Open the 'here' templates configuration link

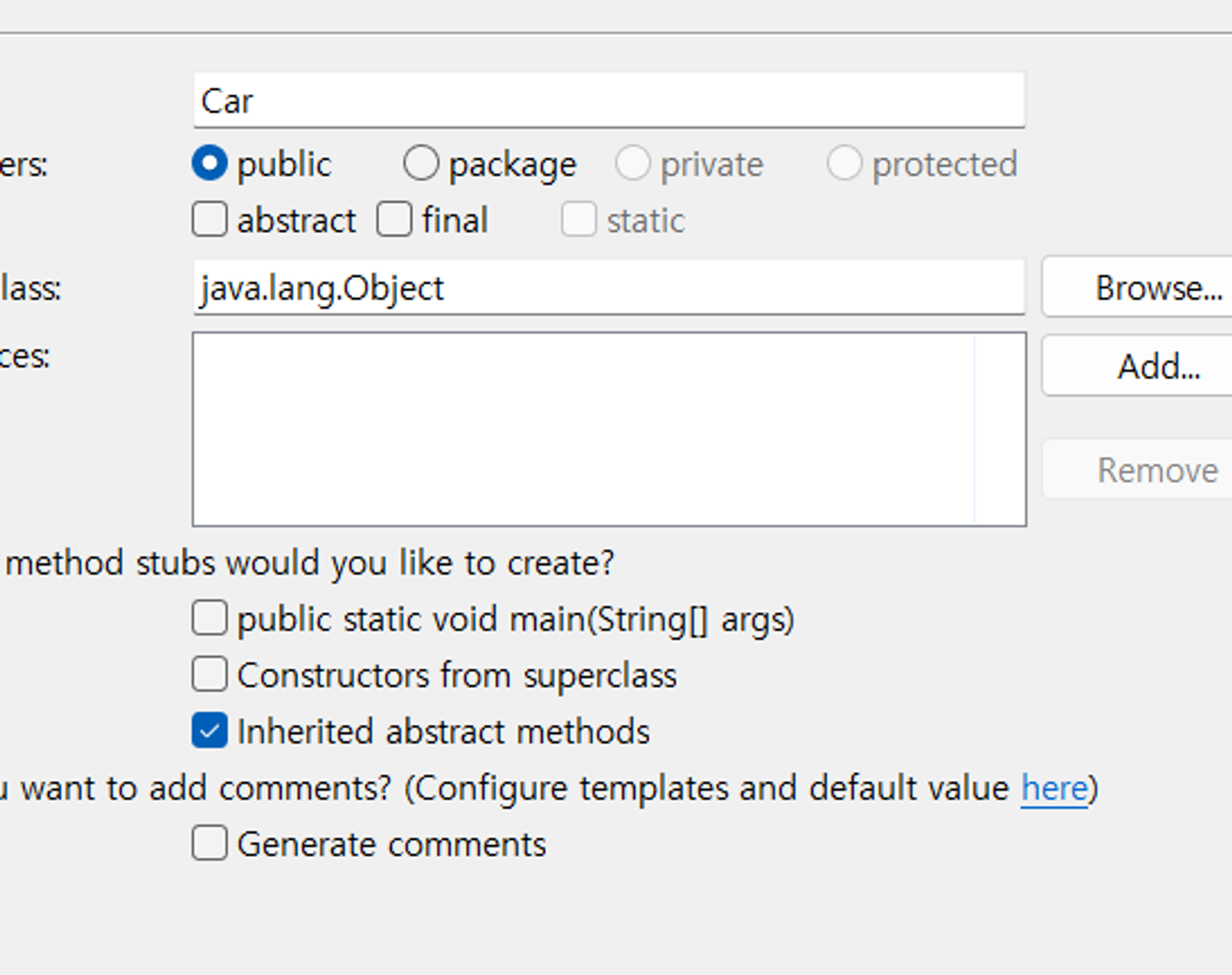1054,788
